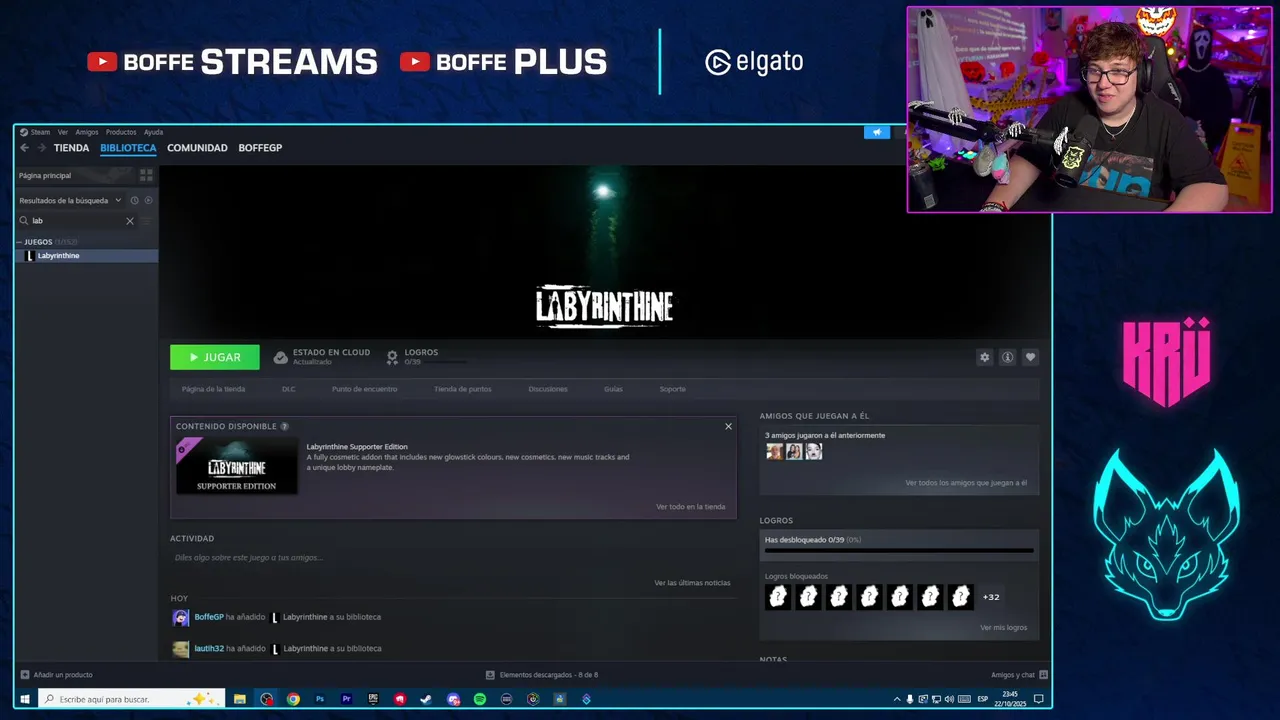1280x720 pixels.
Task: Click the green JUGAR button
Action: 215,357
